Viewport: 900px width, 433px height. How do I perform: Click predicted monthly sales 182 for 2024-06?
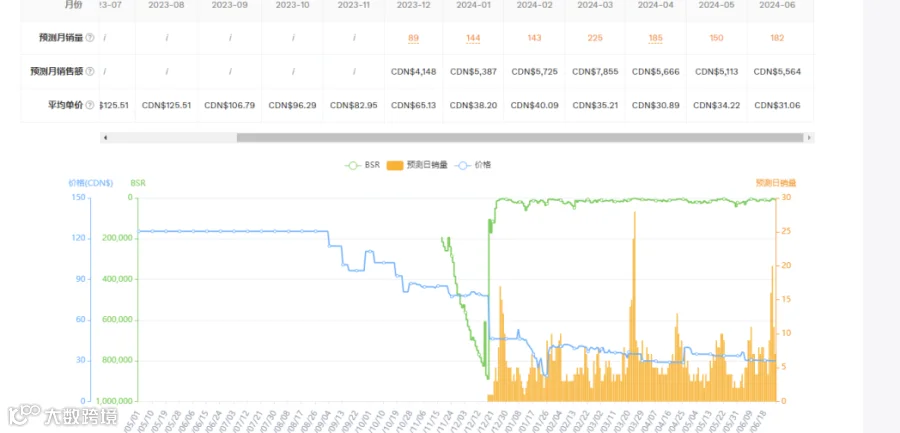coord(777,38)
